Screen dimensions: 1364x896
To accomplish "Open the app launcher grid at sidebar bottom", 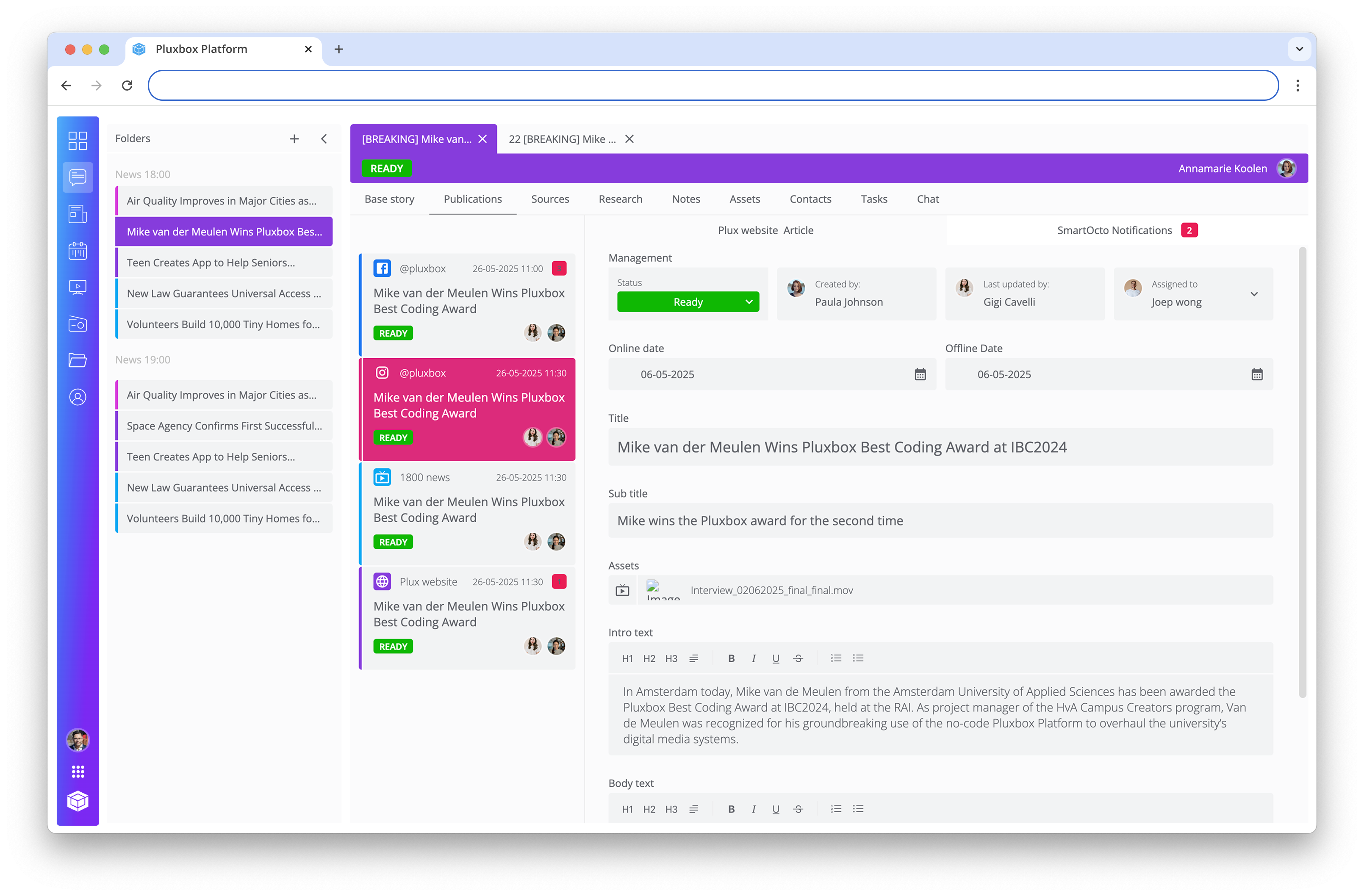I will coord(78,771).
